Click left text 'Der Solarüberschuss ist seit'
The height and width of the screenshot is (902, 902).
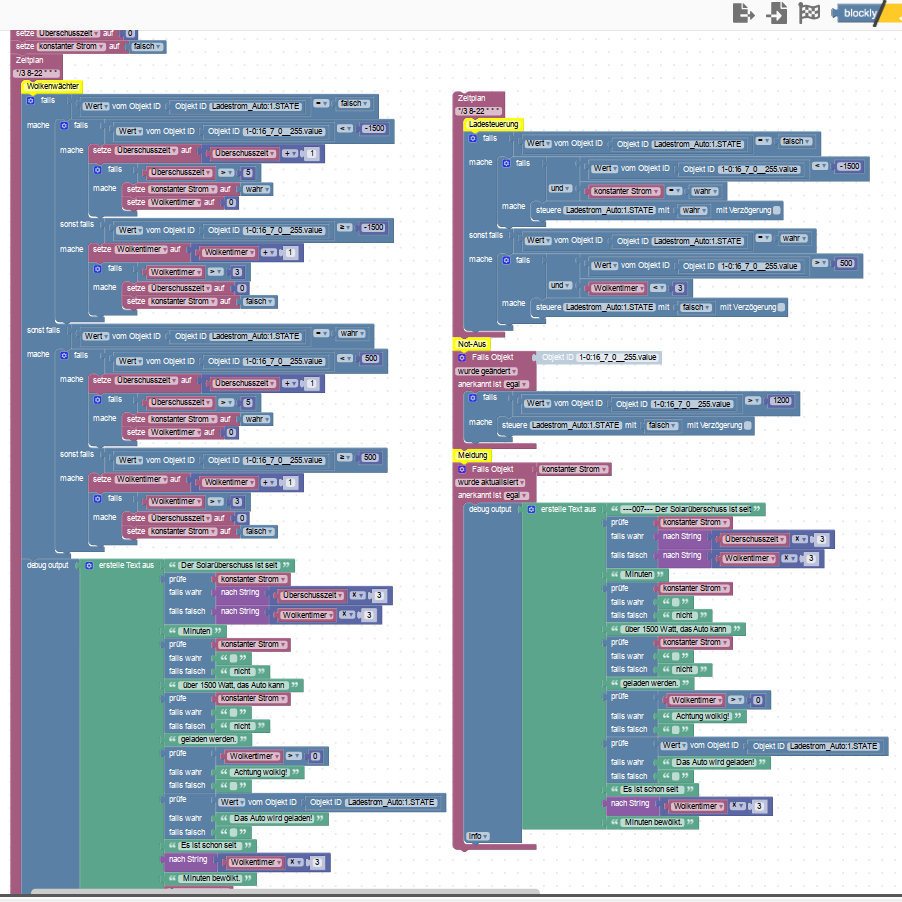(x=229, y=565)
